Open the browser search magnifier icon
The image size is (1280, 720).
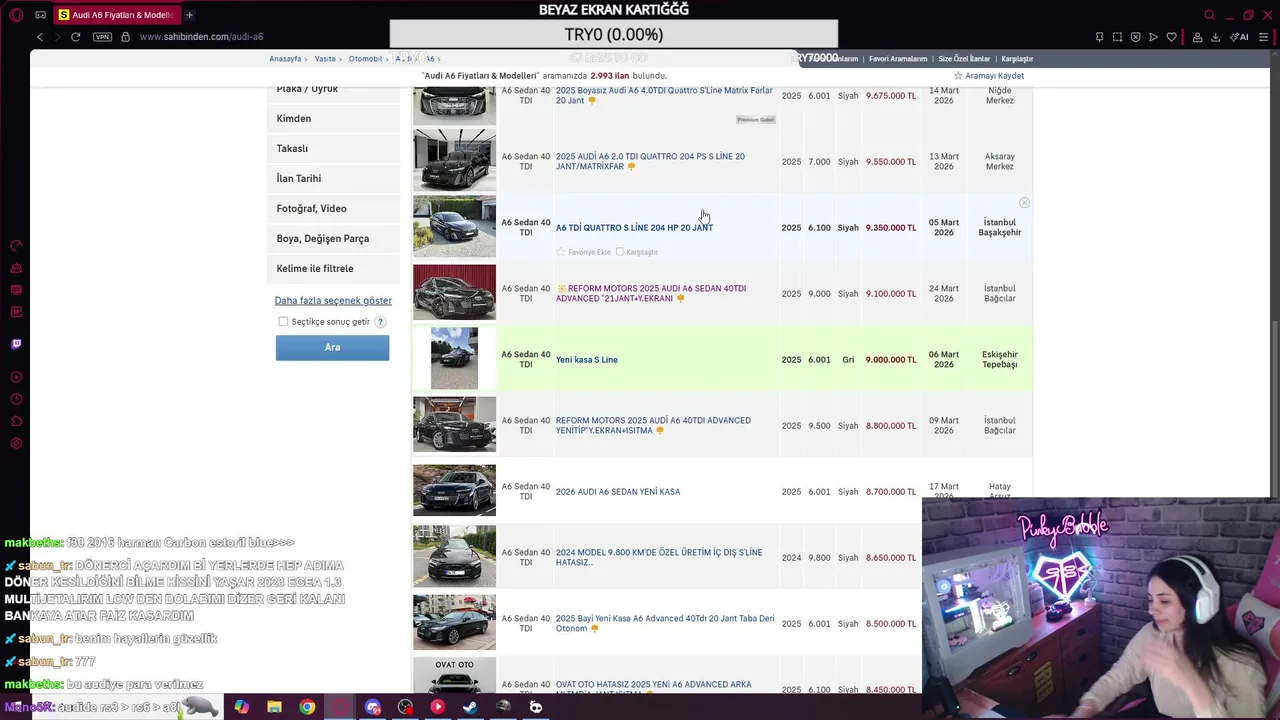(x=1209, y=15)
